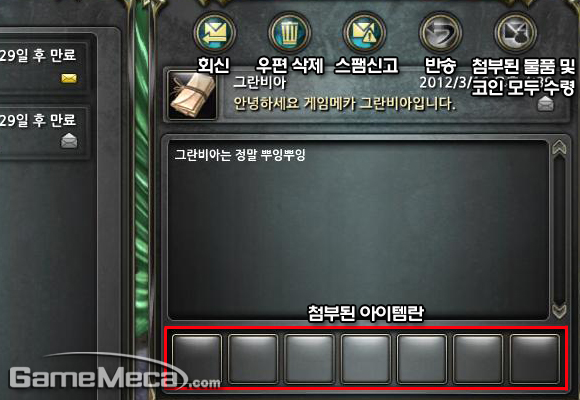Click the Report Spam (스팸신고) icon

(x=364, y=33)
